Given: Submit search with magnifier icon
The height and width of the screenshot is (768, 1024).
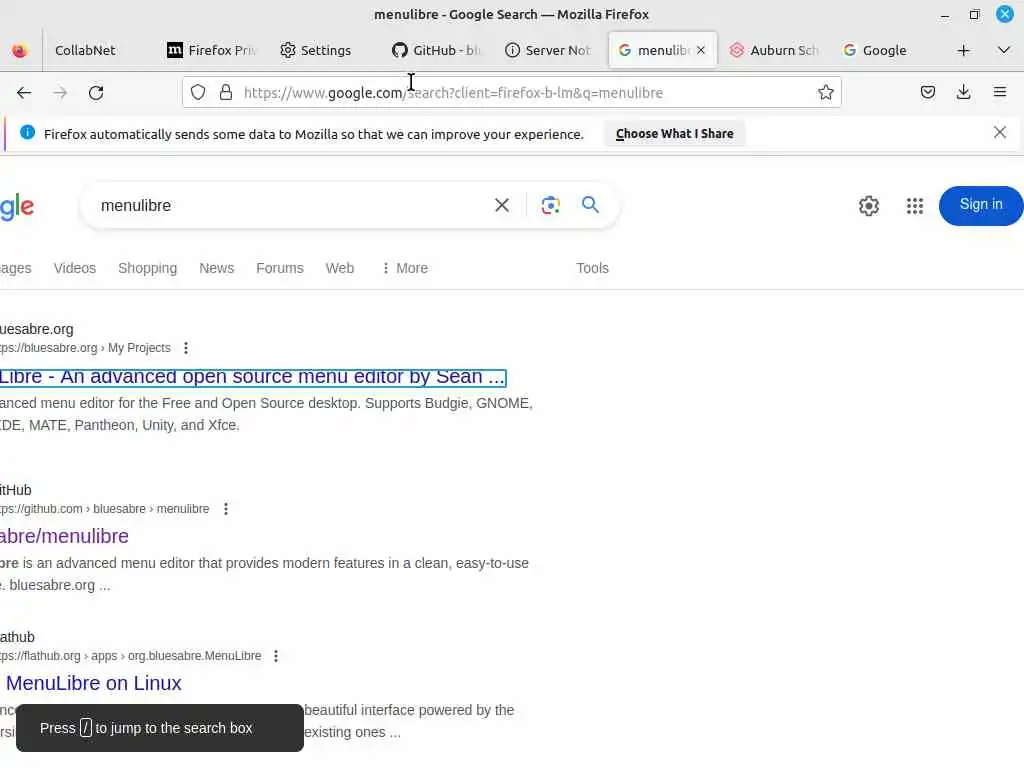Looking at the screenshot, I should (590, 205).
